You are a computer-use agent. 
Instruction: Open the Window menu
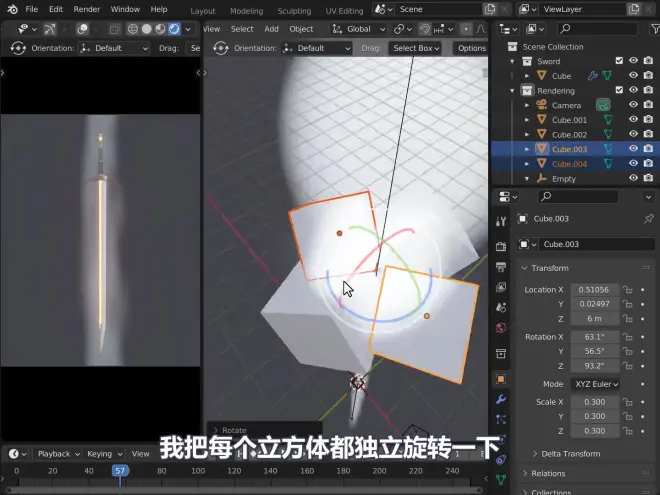pyautogui.click(x=125, y=9)
